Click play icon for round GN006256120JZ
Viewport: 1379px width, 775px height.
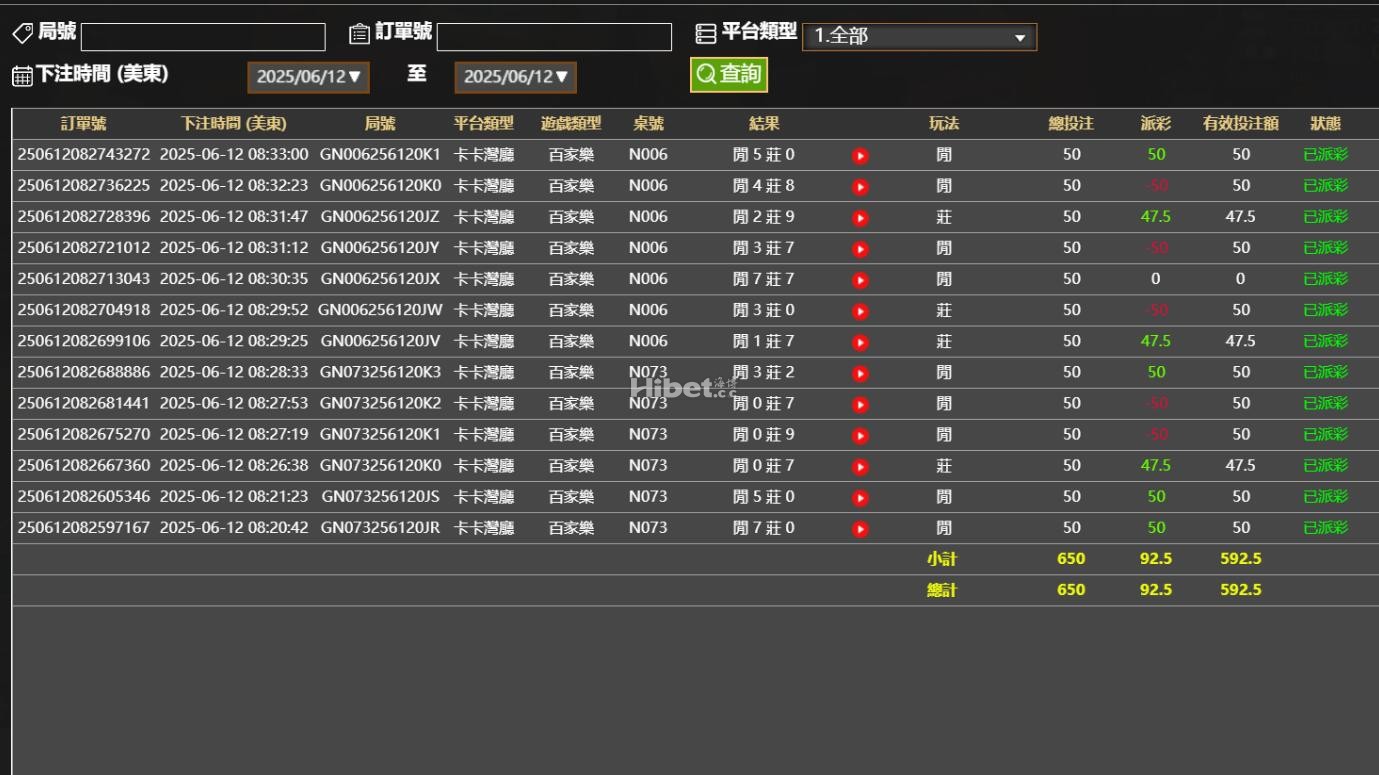[x=860, y=218]
